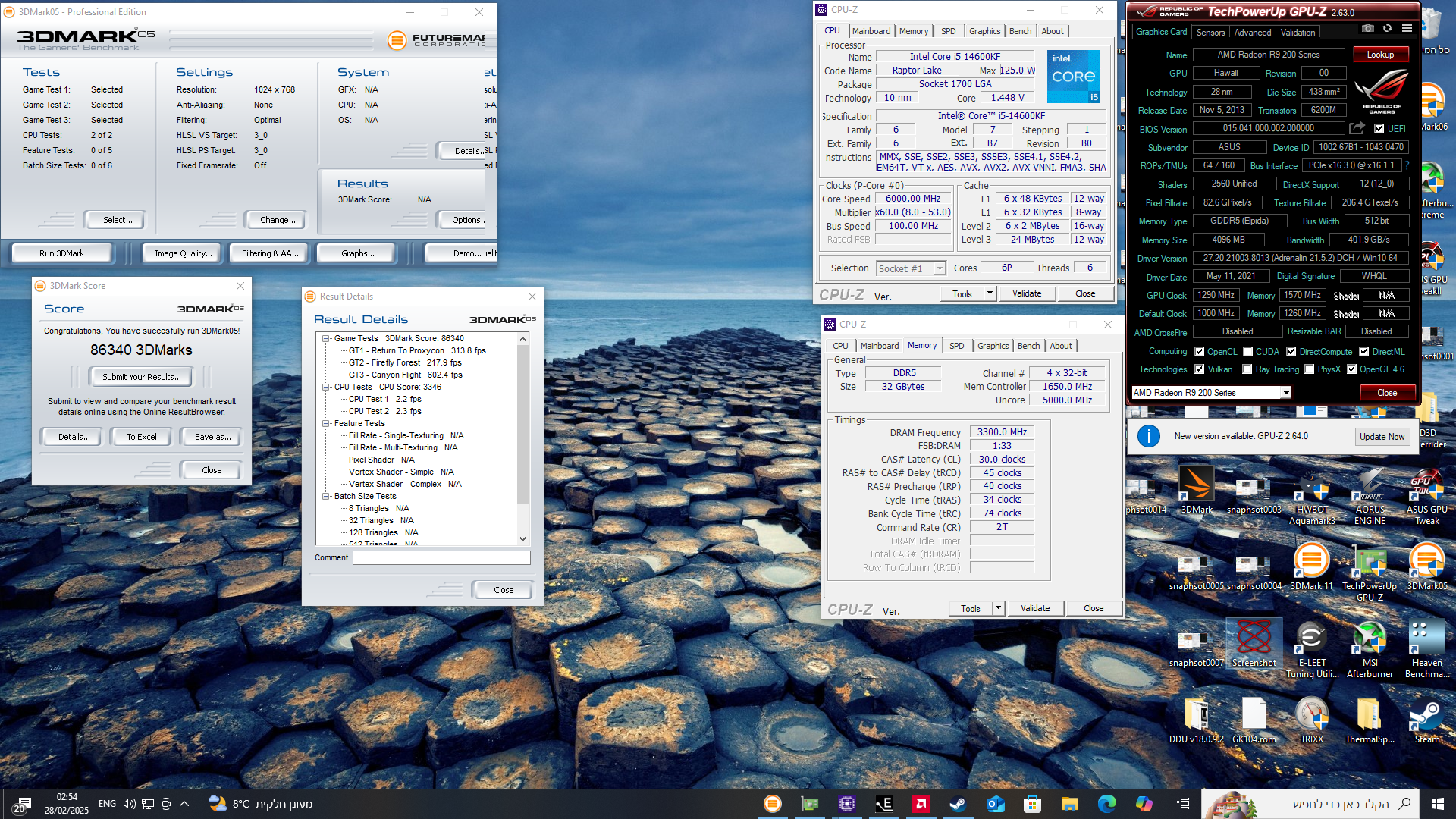
Task: Click the Run 3DMark button
Action: coord(62,253)
